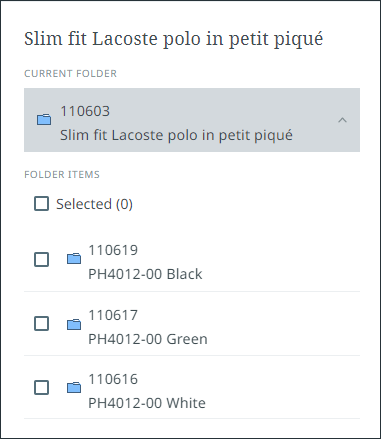Click the folder icon for 110616
Image resolution: width=381 pixels, height=439 pixels.
click(74, 387)
